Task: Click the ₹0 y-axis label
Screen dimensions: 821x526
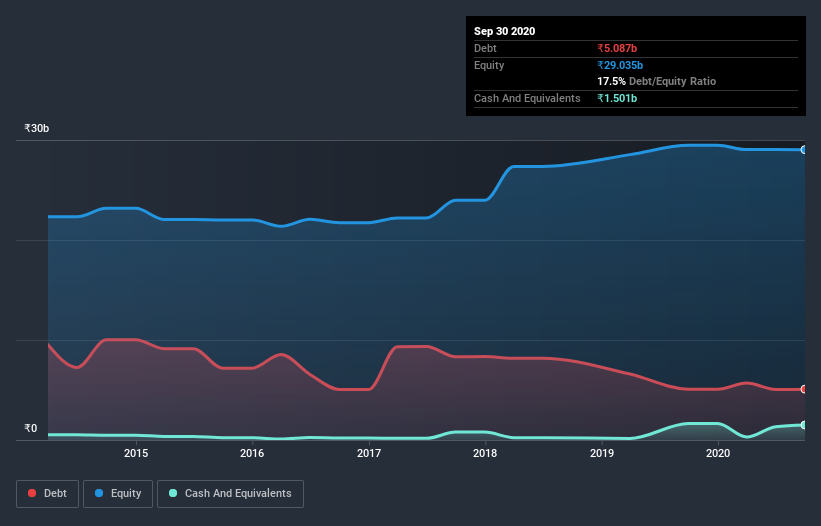Action: 31,428
